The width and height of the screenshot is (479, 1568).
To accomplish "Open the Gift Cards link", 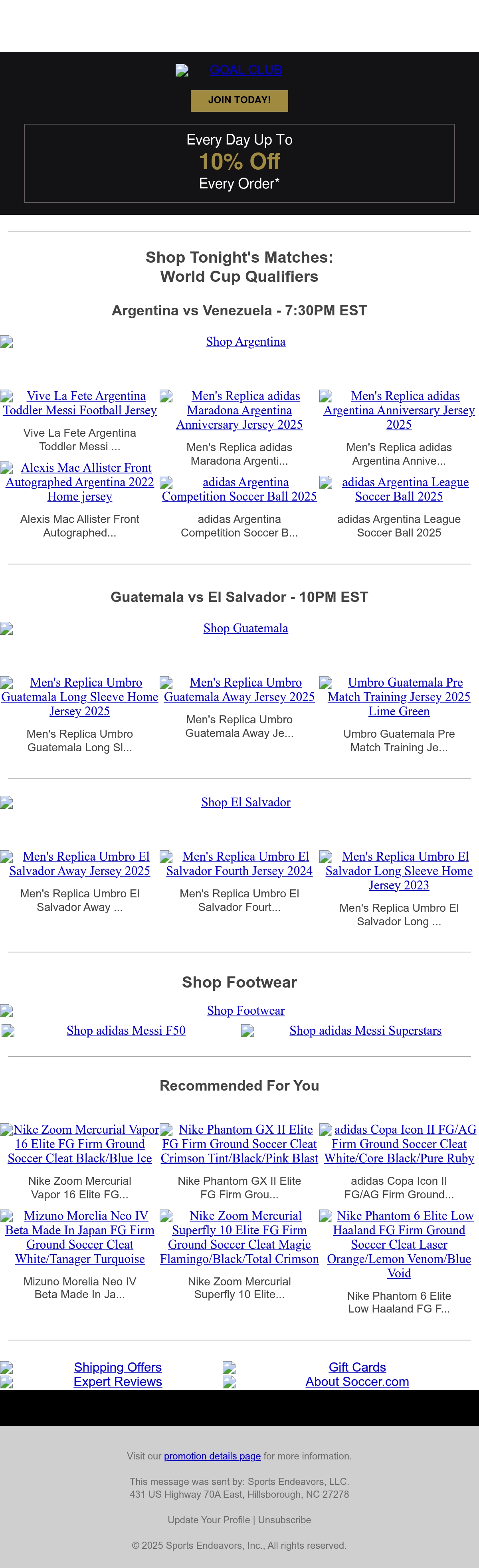I will pos(357,1367).
